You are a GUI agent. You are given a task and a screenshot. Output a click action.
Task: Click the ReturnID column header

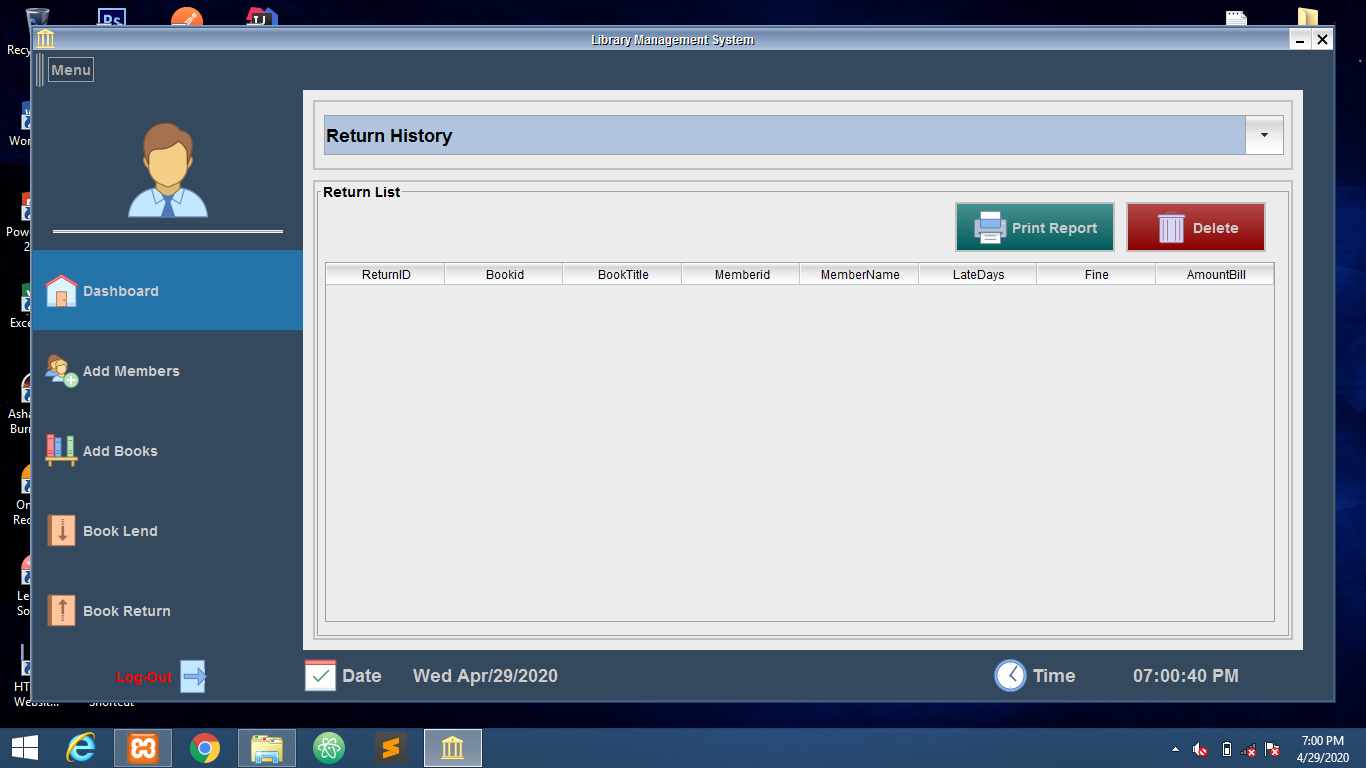[x=384, y=273]
